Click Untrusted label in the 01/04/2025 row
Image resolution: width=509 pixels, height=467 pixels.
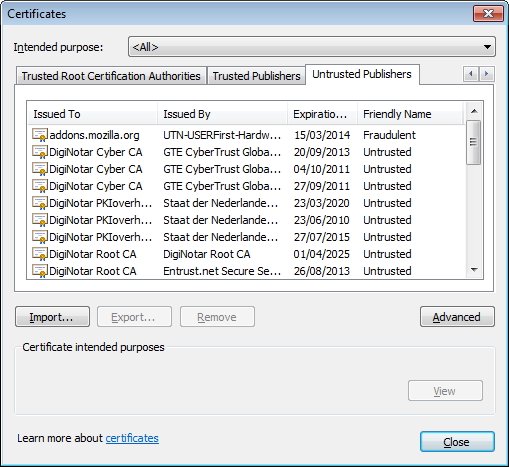pyautogui.click(x=387, y=254)
